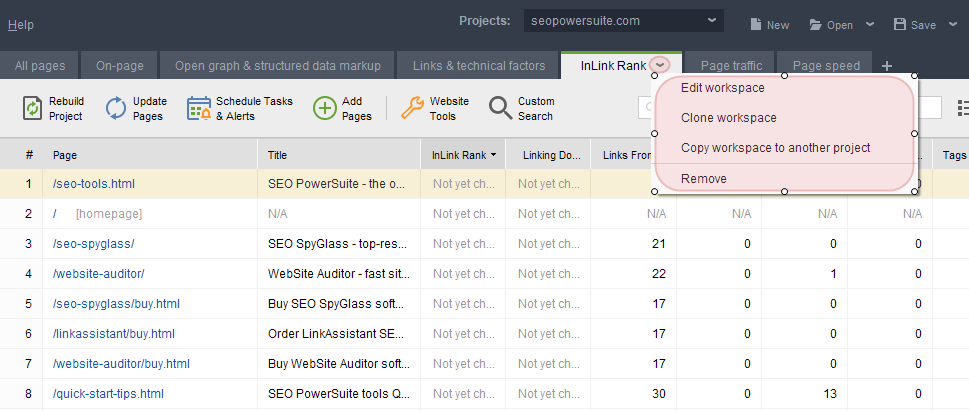Click the value 13 in quick-start-tips row
The width and height of the screenshot is (969, 411).
tap(831, 394)
